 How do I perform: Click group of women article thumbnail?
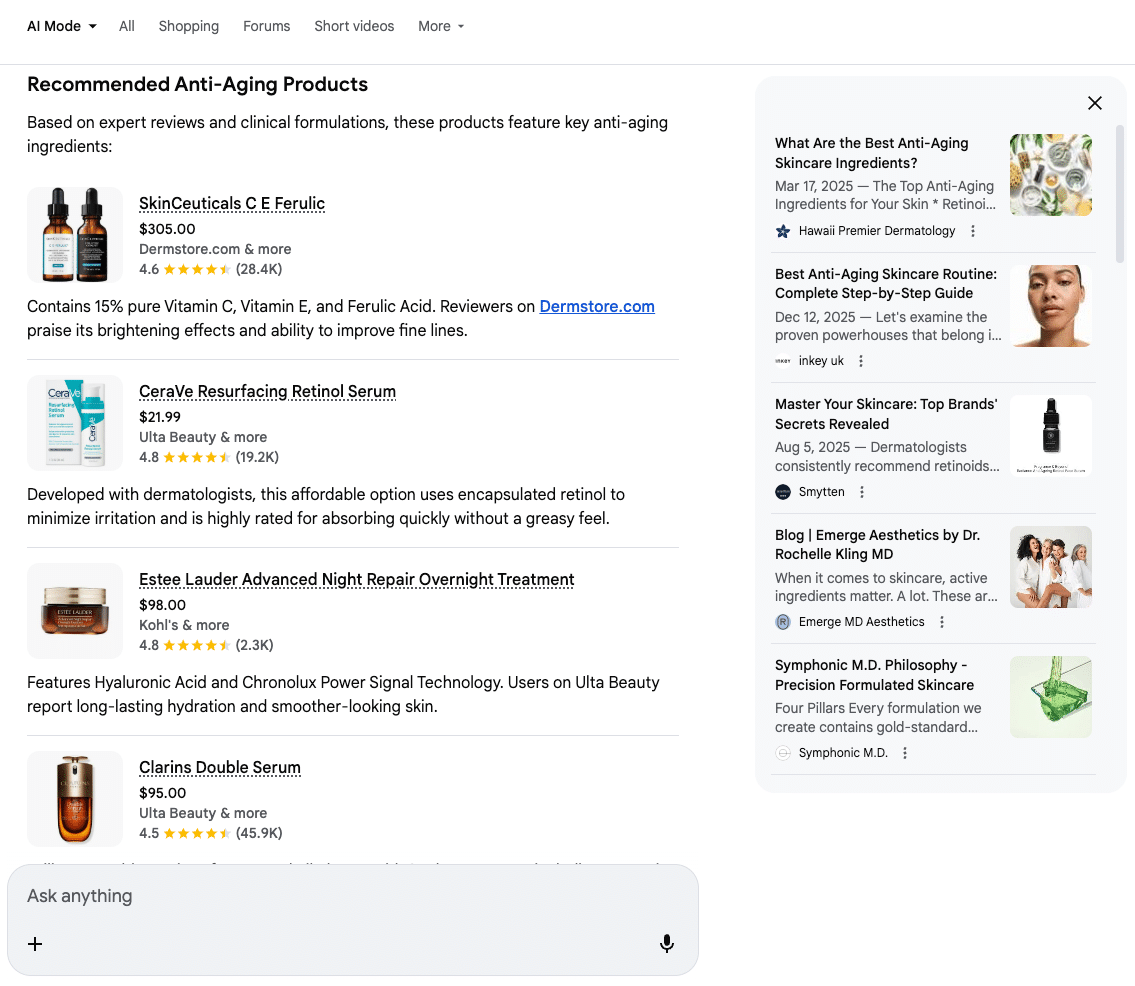(1050, 567)
